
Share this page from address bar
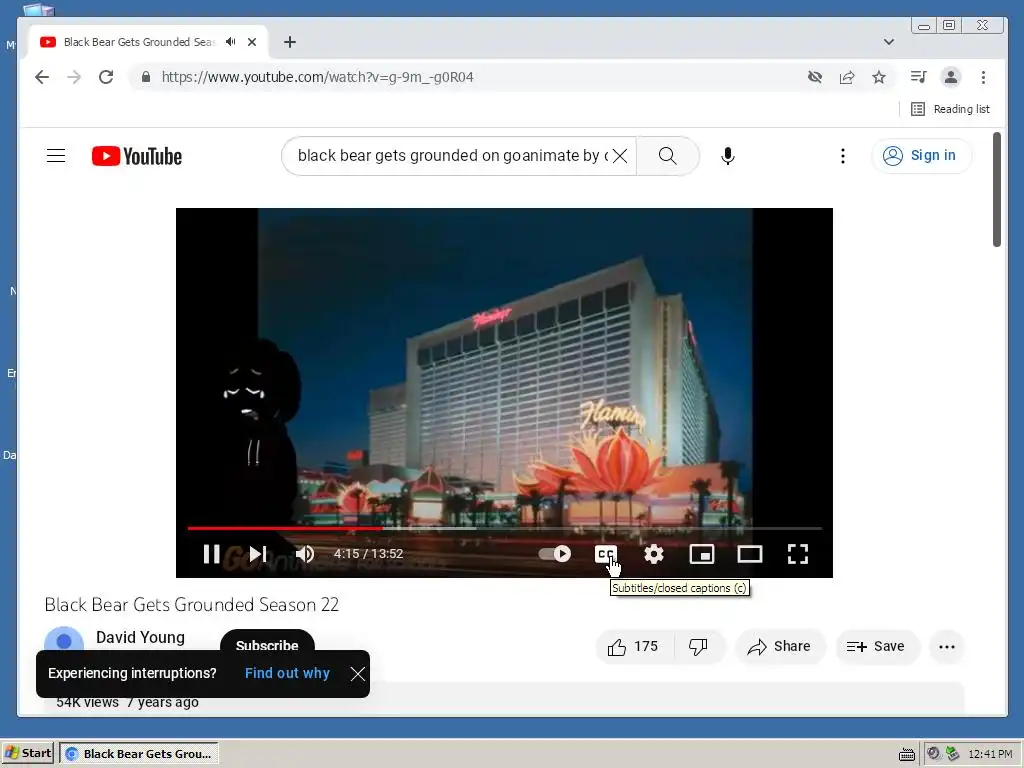pyautogui.click(x=847, y=77)
